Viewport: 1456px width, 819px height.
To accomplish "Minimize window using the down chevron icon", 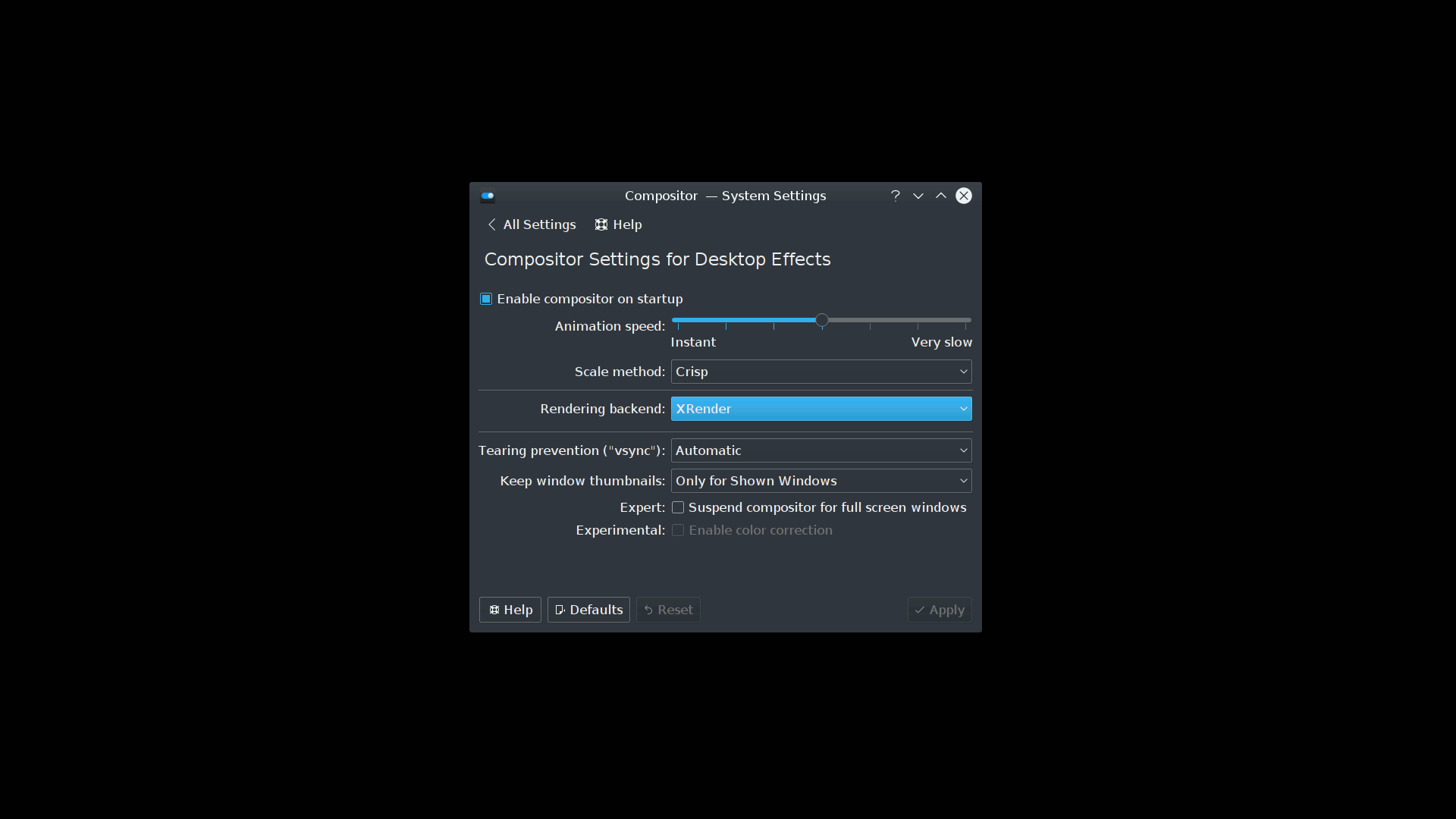I will pos(918,196).
